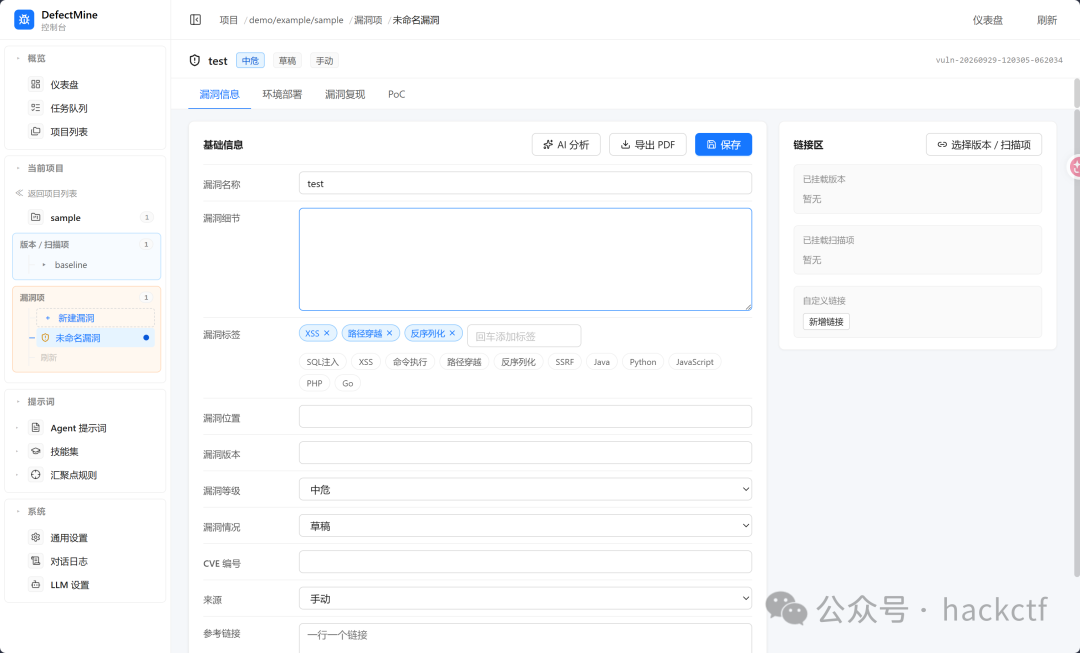
Task: Remove the XSS tag with its x
Action: click(x=327, y=333)
